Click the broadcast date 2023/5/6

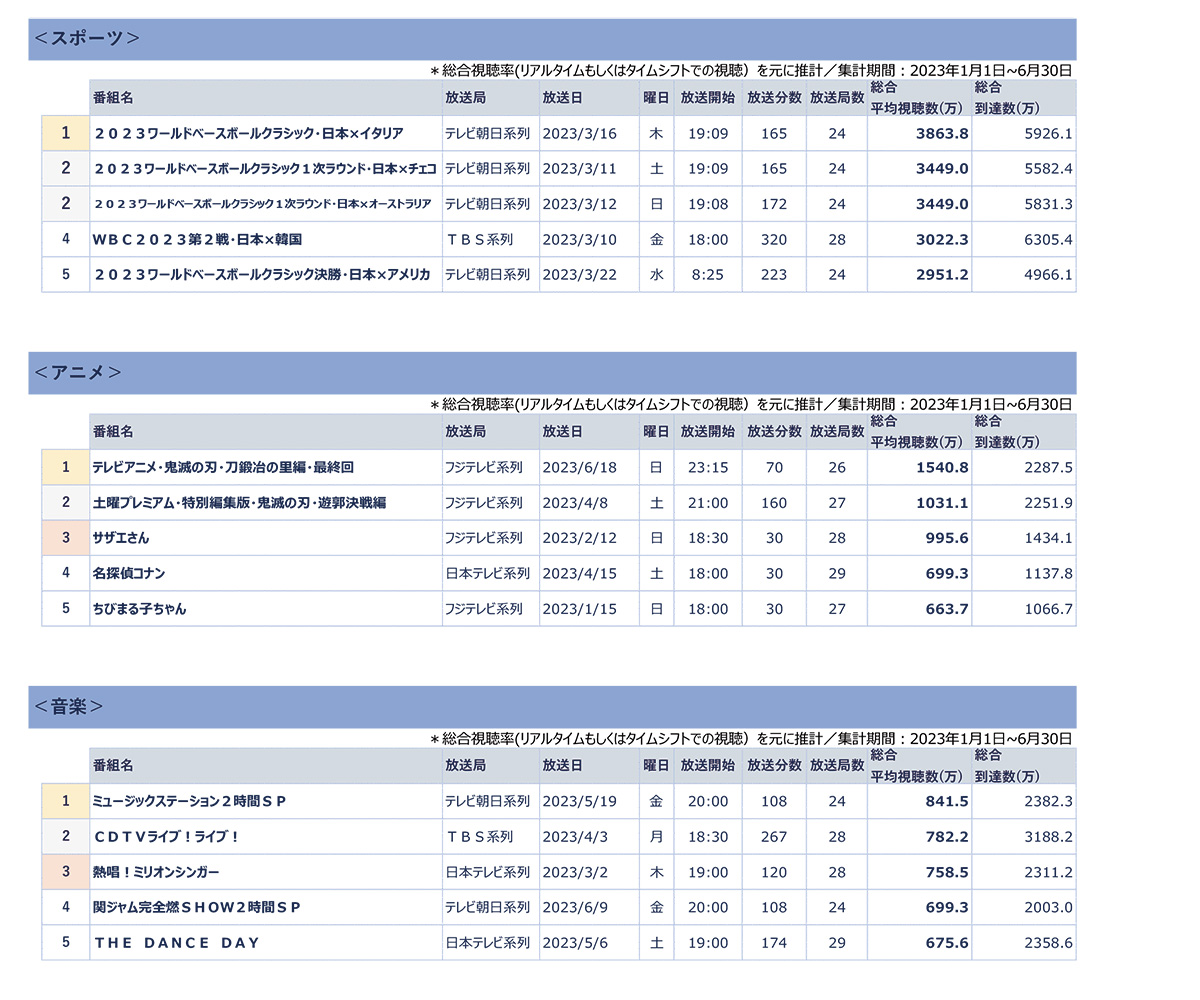click(576, 943)
